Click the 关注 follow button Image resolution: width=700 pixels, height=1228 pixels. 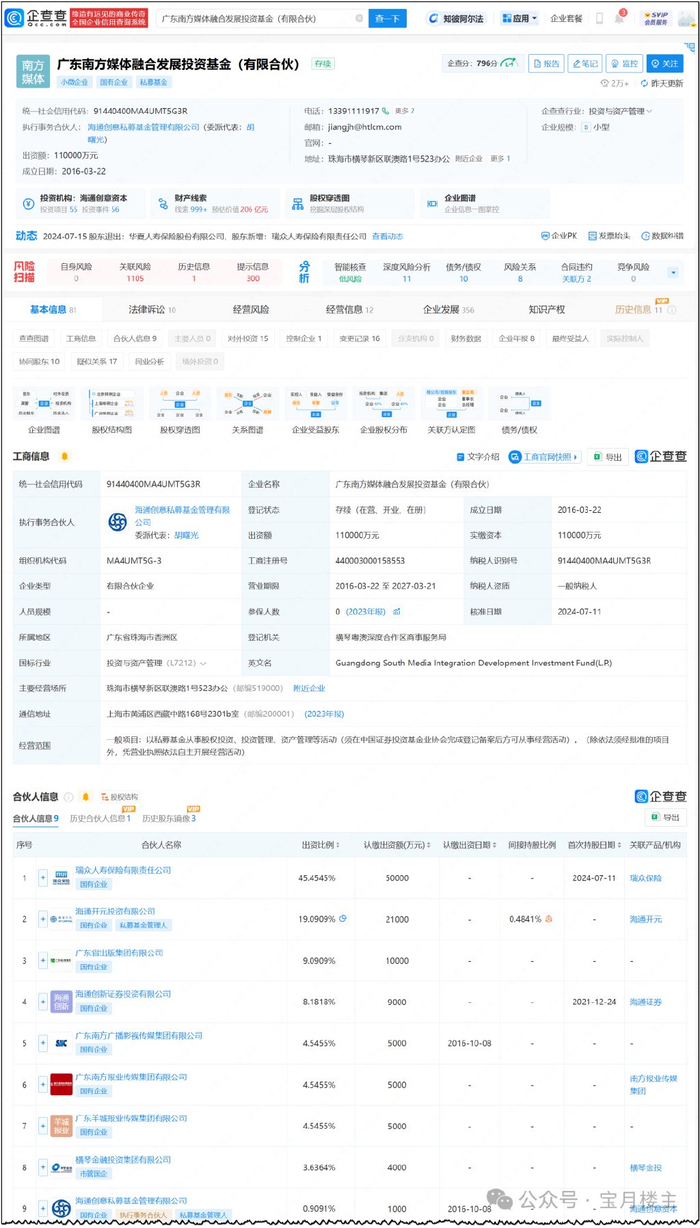point(663,63)
